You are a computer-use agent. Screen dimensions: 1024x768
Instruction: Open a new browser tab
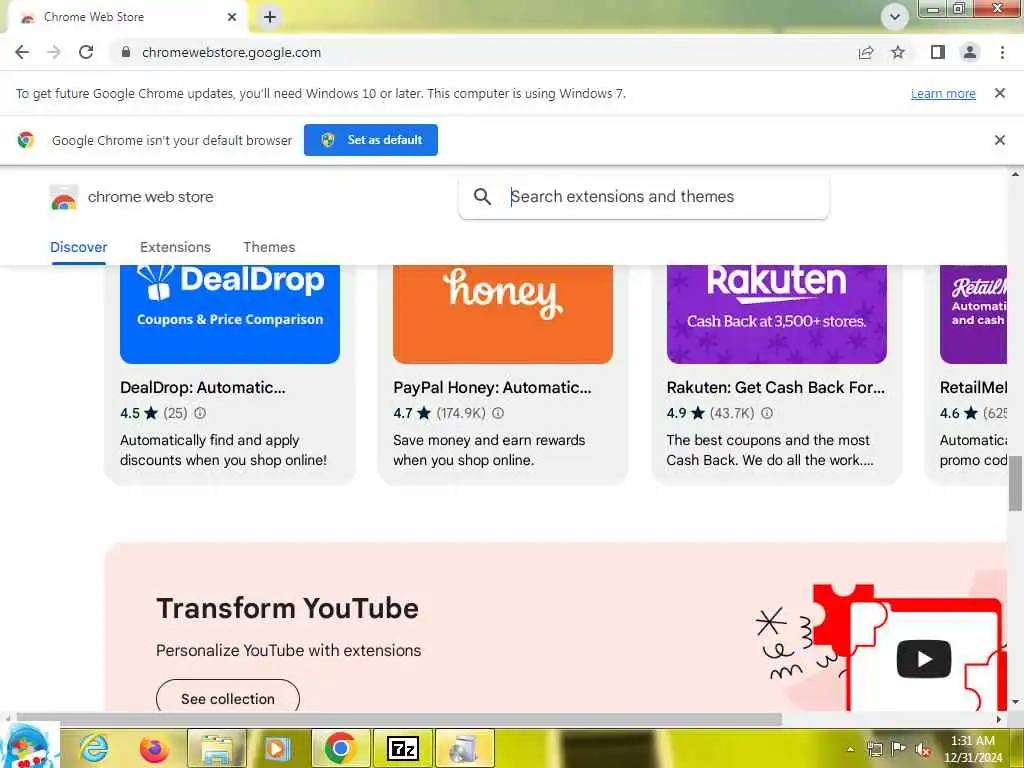click(270, 17)
